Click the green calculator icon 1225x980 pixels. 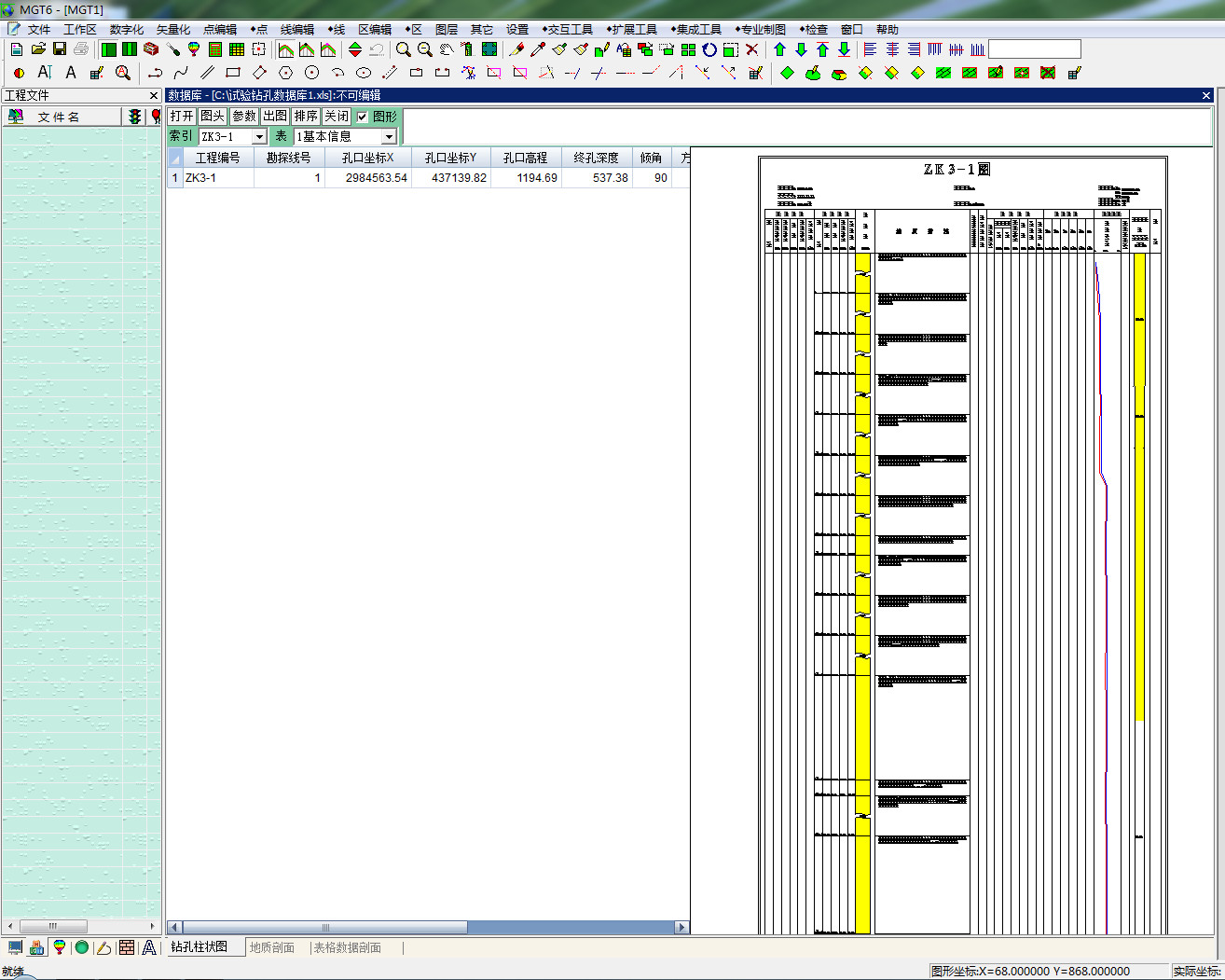click(x=215, y=49)
